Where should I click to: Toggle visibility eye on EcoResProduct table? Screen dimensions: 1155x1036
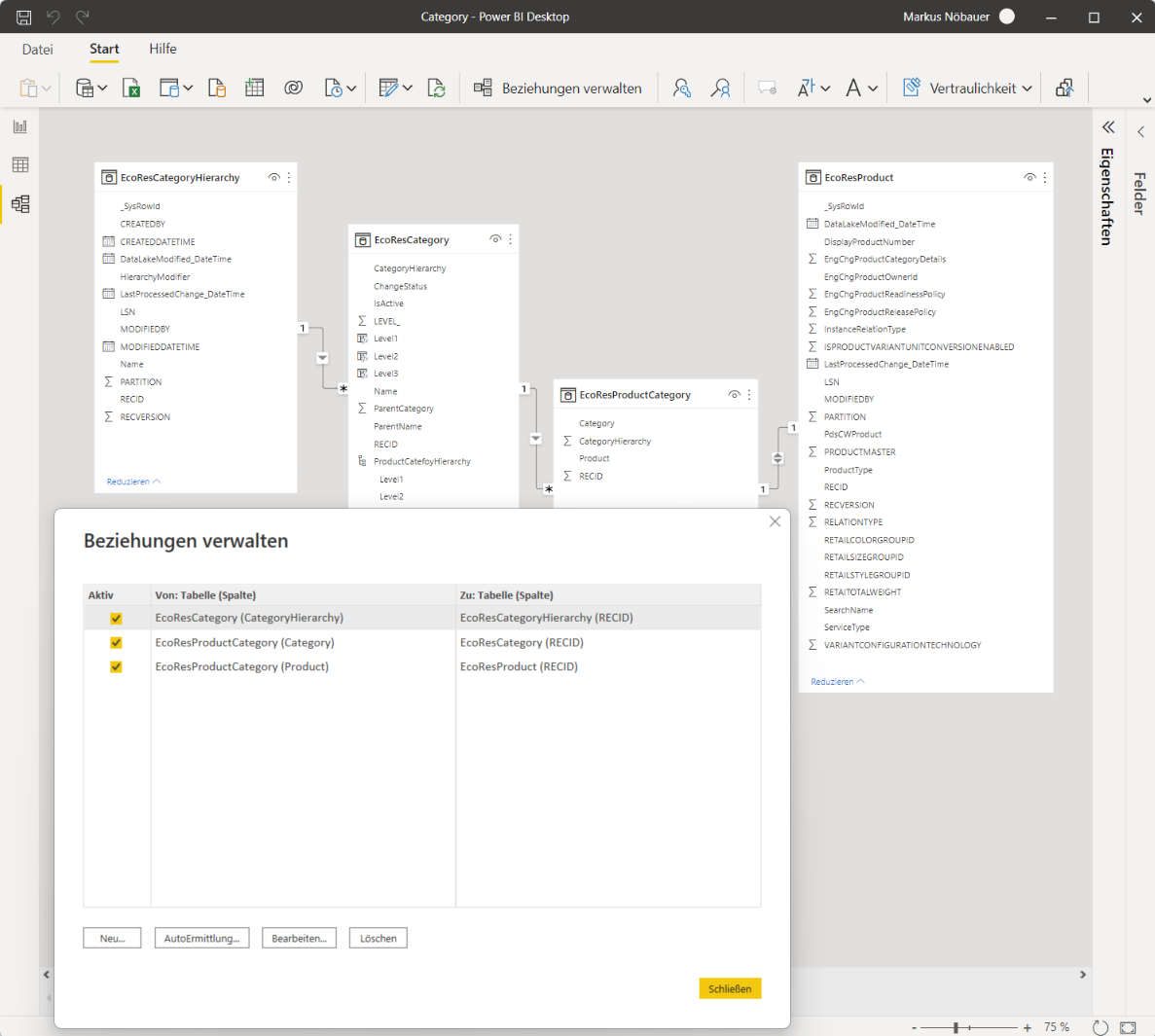1029,177
